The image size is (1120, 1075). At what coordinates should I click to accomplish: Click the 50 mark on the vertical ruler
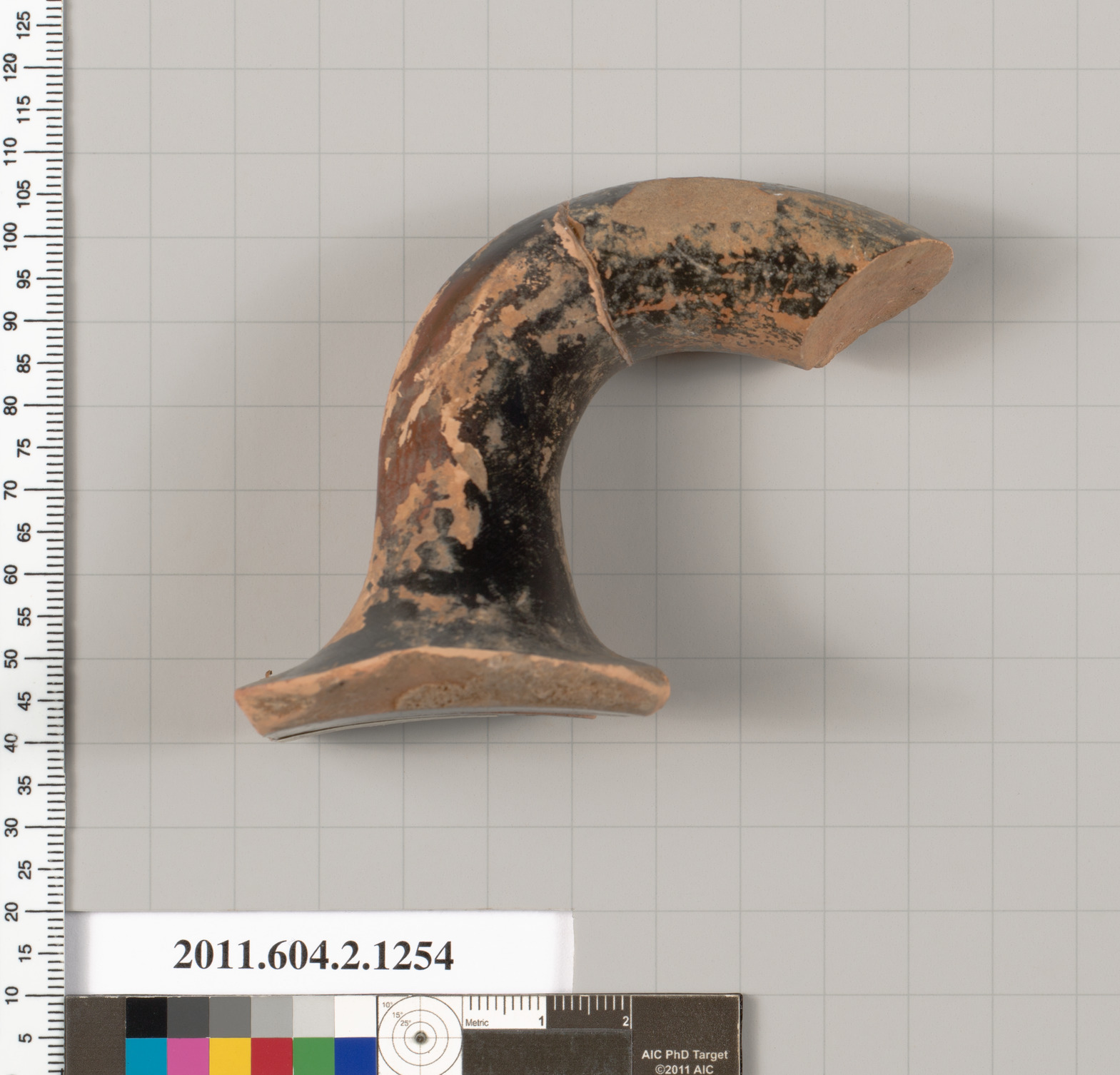[9, 658]
